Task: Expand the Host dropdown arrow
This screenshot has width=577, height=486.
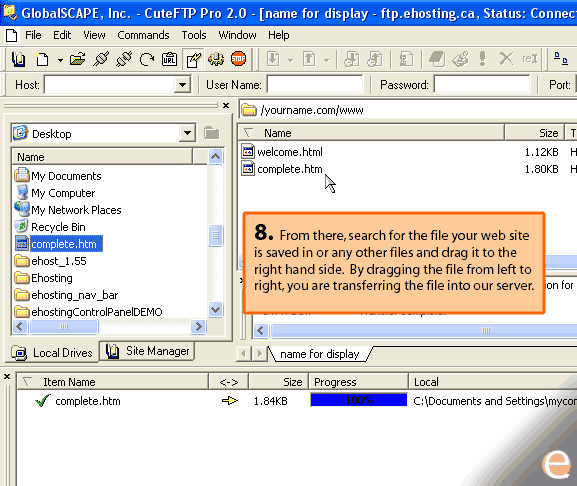Action: click(x=182, y=85)
